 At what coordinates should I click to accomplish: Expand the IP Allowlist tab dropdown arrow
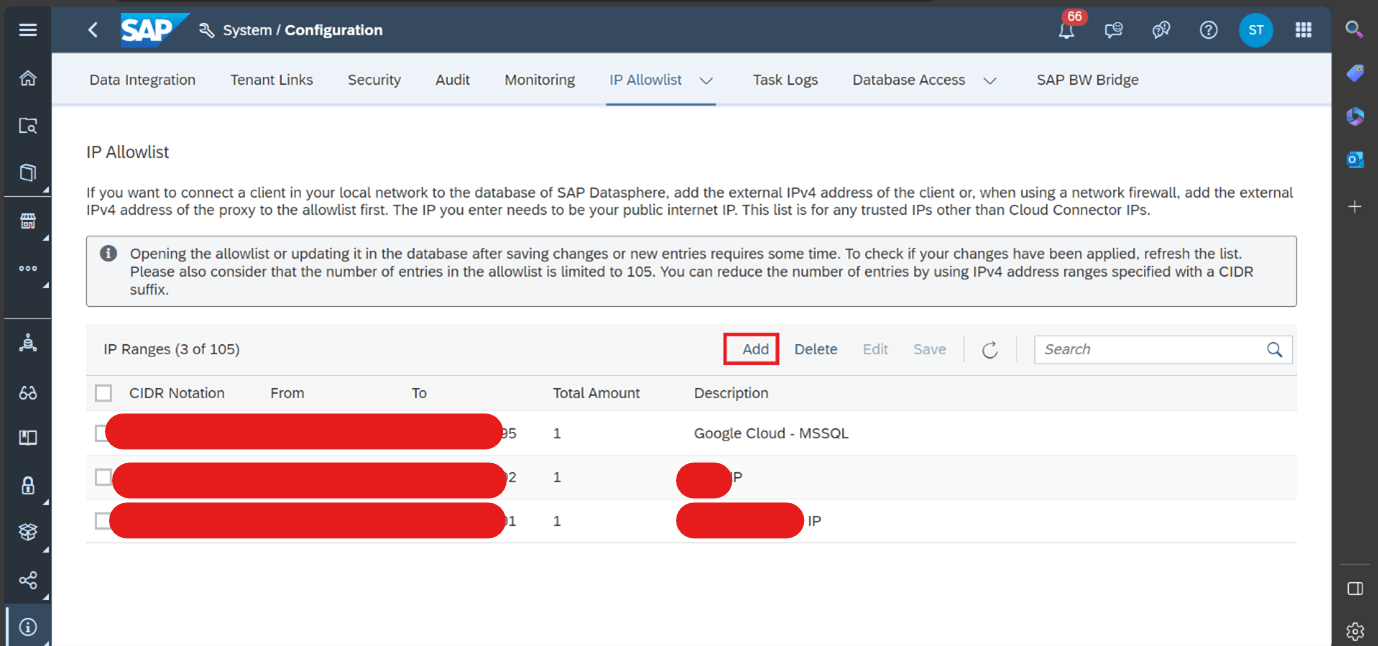click(706, 81)
